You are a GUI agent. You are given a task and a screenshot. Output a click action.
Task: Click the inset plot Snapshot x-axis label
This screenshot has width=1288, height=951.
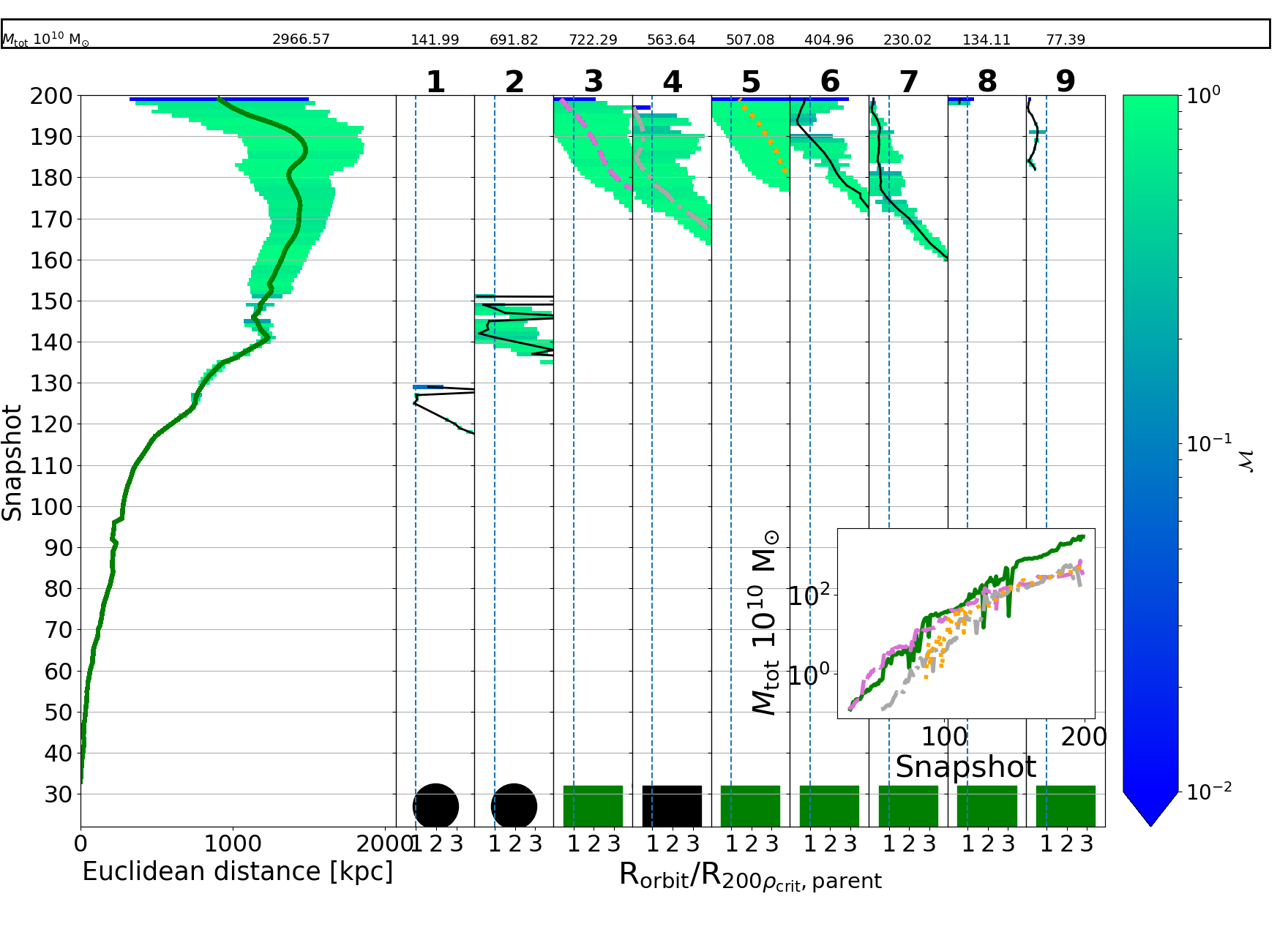click(x=966, y=767)
